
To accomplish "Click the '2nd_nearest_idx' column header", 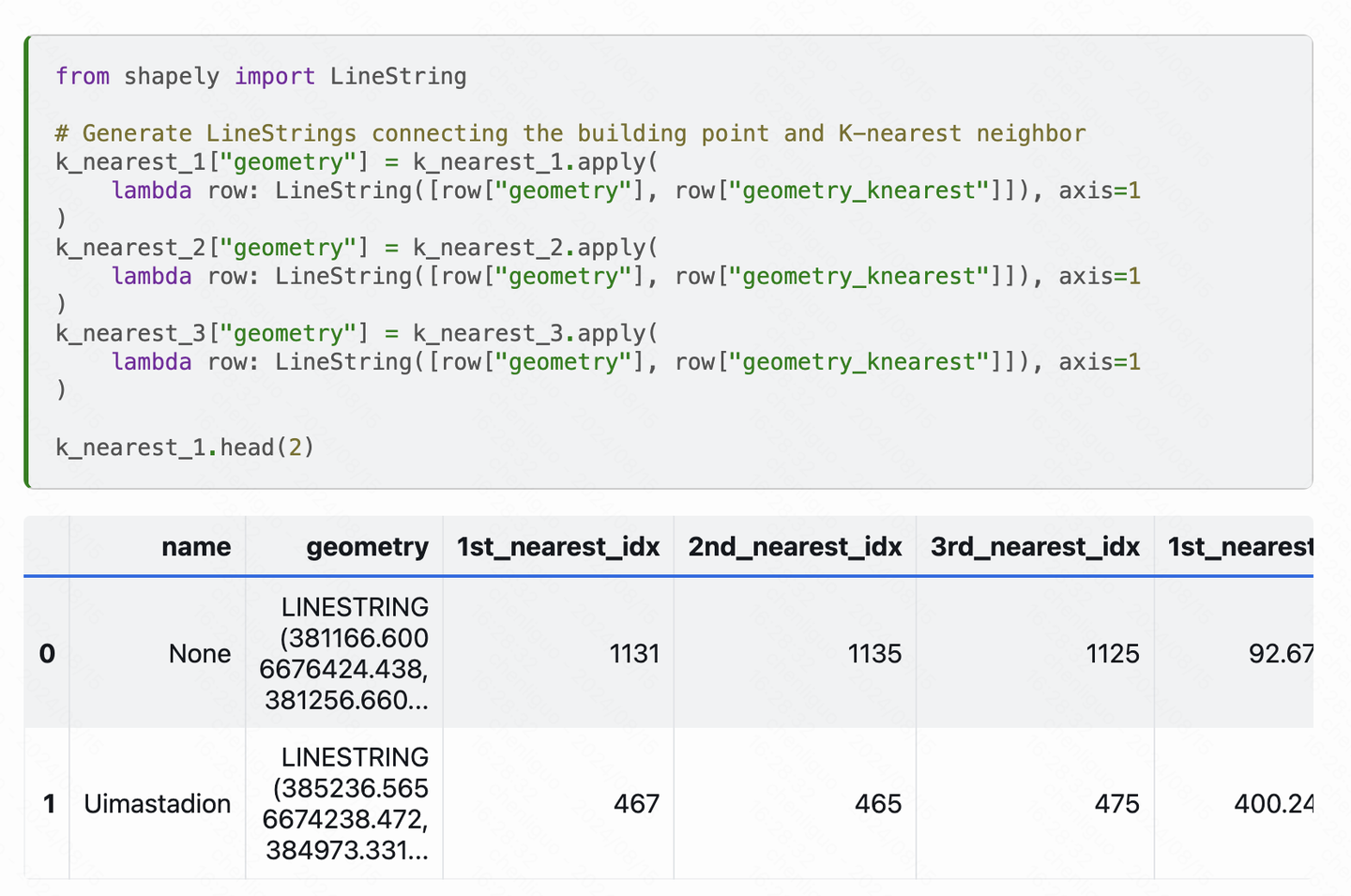I will coord(796,547).
